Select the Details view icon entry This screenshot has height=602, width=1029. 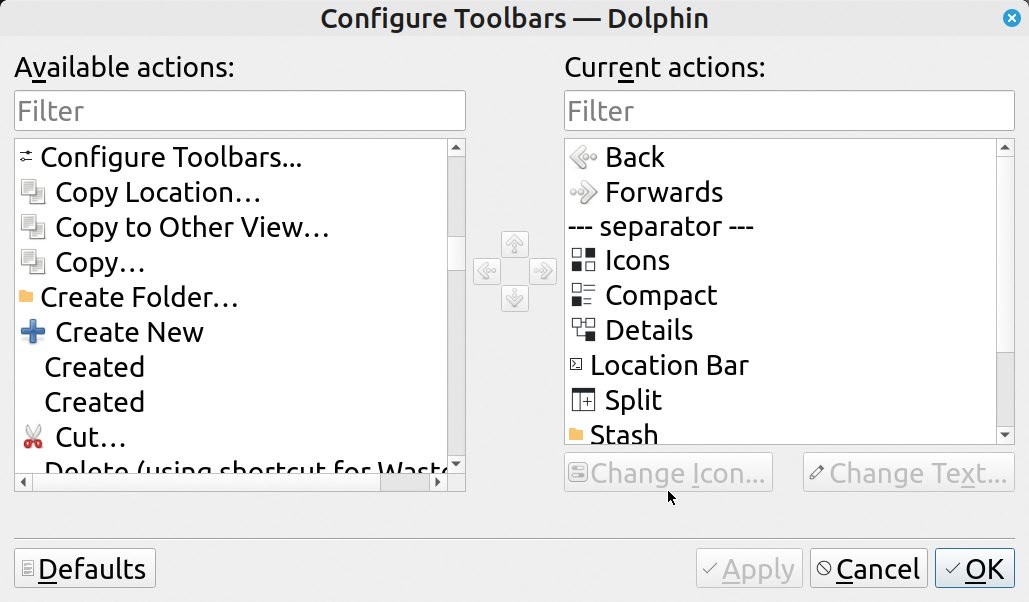[583, 330]
